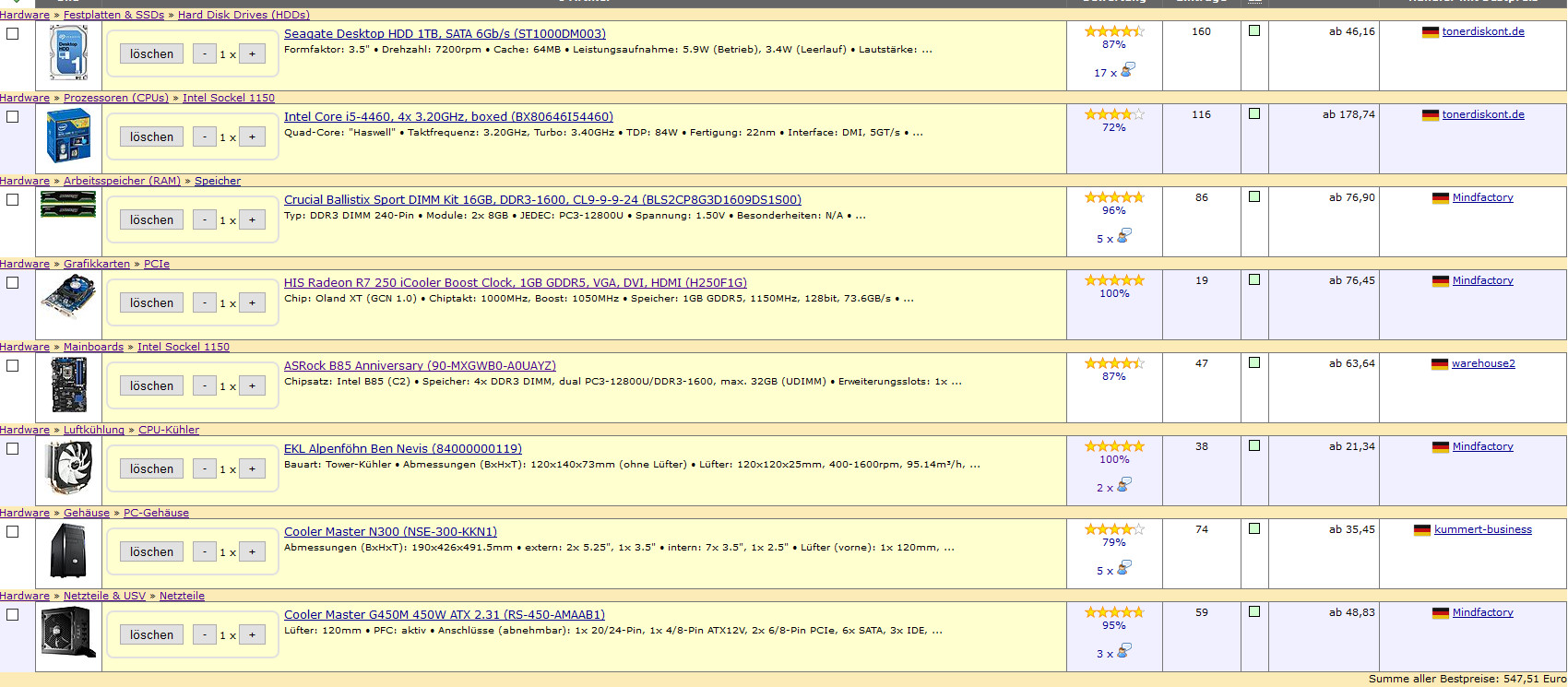1568x687 pixels.
Task: Delete Cooler Master G450M with löschen
Action: pyautogui.click(x=151, y=634)
